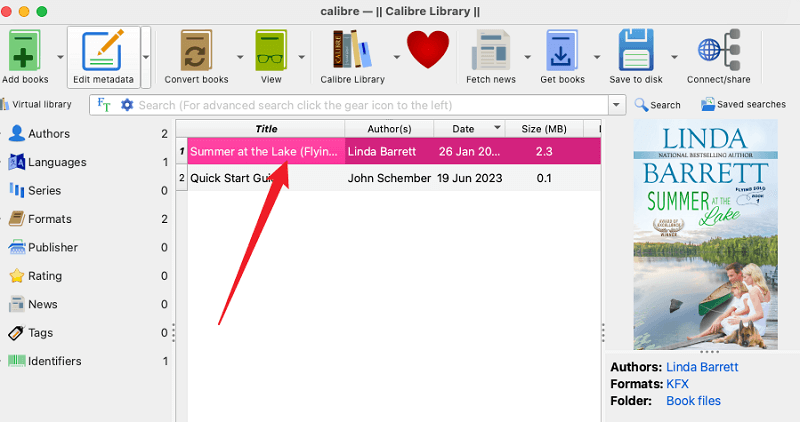The width and height of the screenshot is (800, 422).
Task: Open the Linda Barrett author link
Action: [x=702, y=367]
